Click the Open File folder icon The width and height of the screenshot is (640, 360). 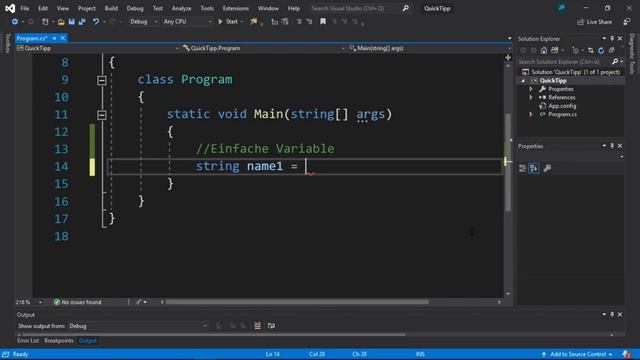[x=61, y=22]
